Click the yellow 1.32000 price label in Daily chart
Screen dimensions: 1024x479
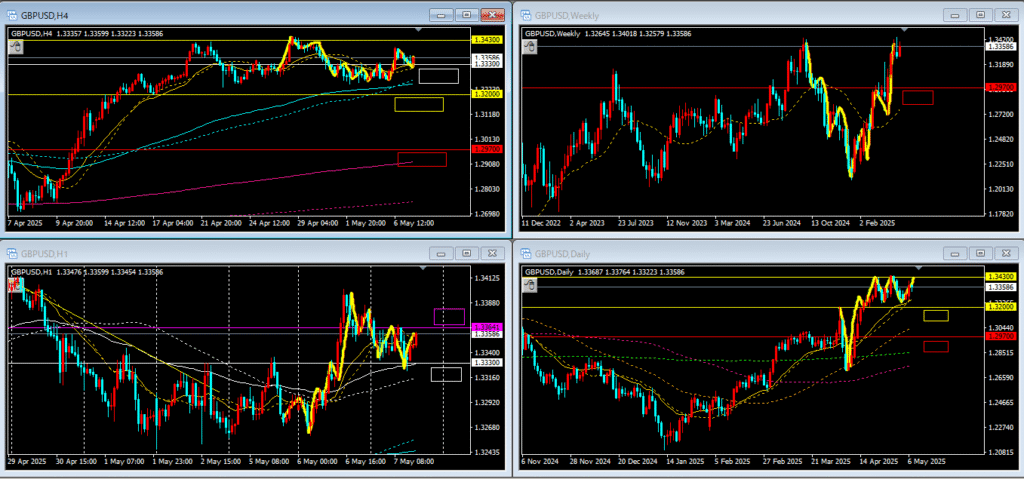pos(1001,307)
